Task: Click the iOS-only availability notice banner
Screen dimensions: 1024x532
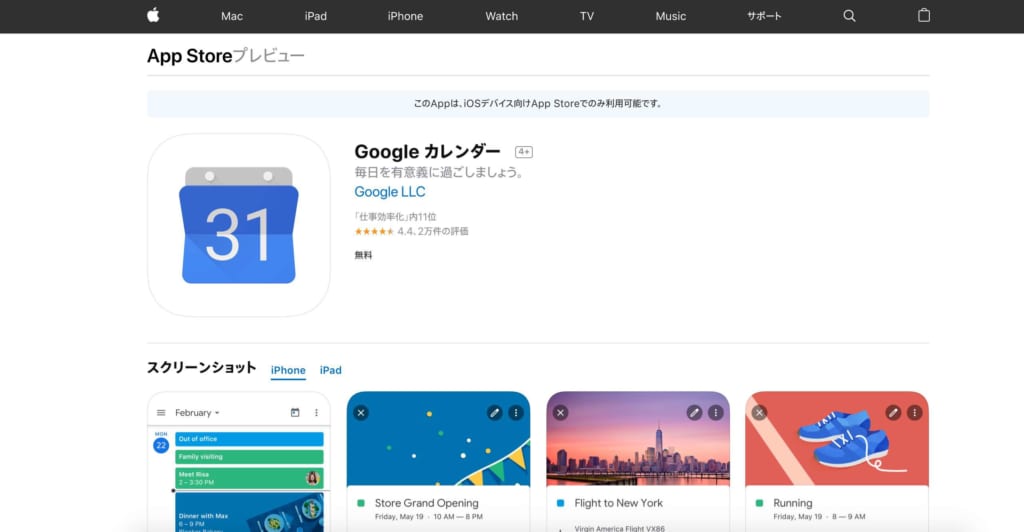Action: click(538, 104)
